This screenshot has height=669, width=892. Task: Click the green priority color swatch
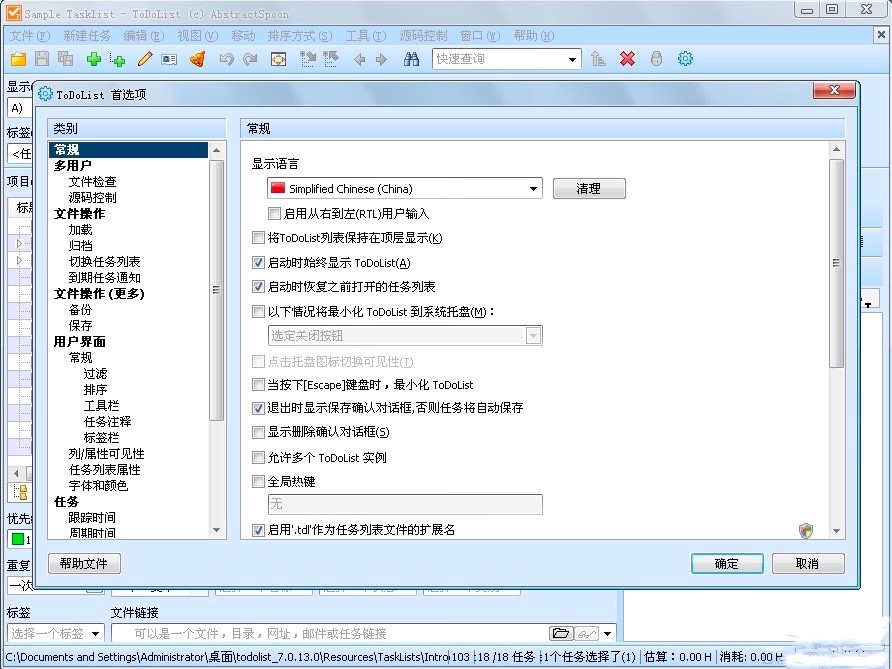[17, 540]
